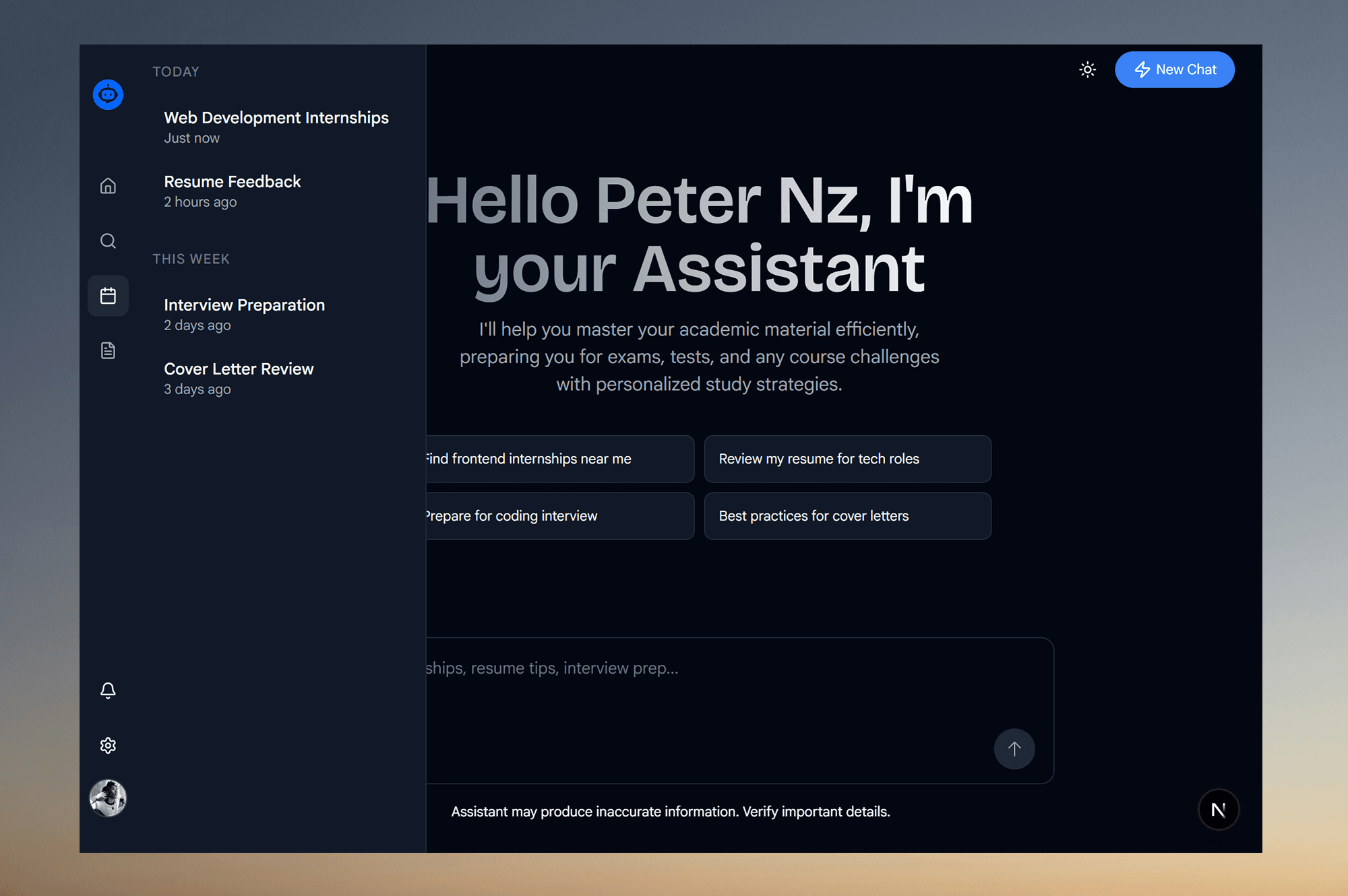Click the N logo in the bottom corner

coord(1218,809)
